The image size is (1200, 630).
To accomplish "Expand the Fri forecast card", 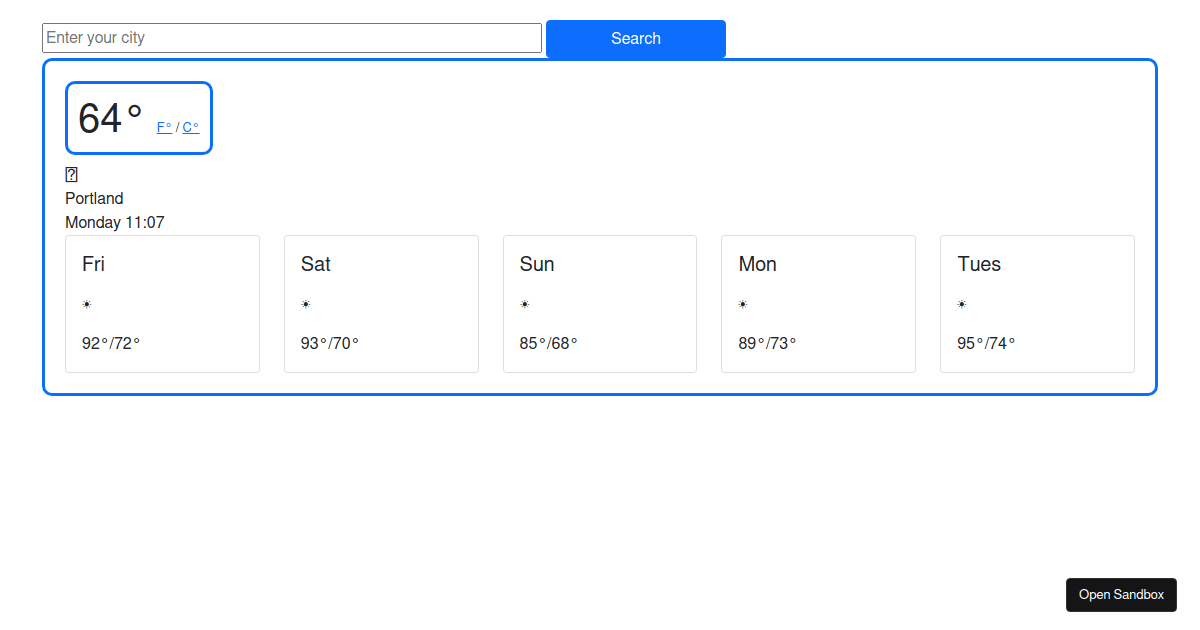I will (162, 303).
